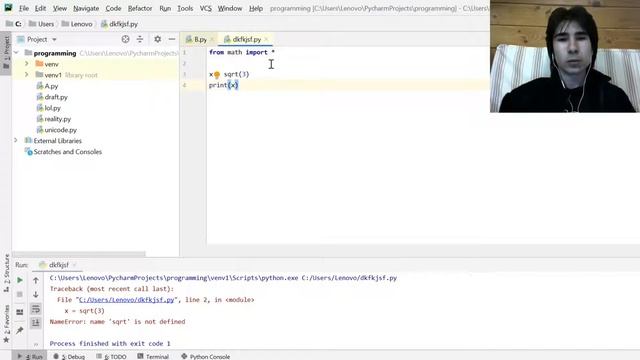Image resolution: width=640 pixels, height=360 pixels.
Task: Open the Refactor menu
Action: click(140, 8)
